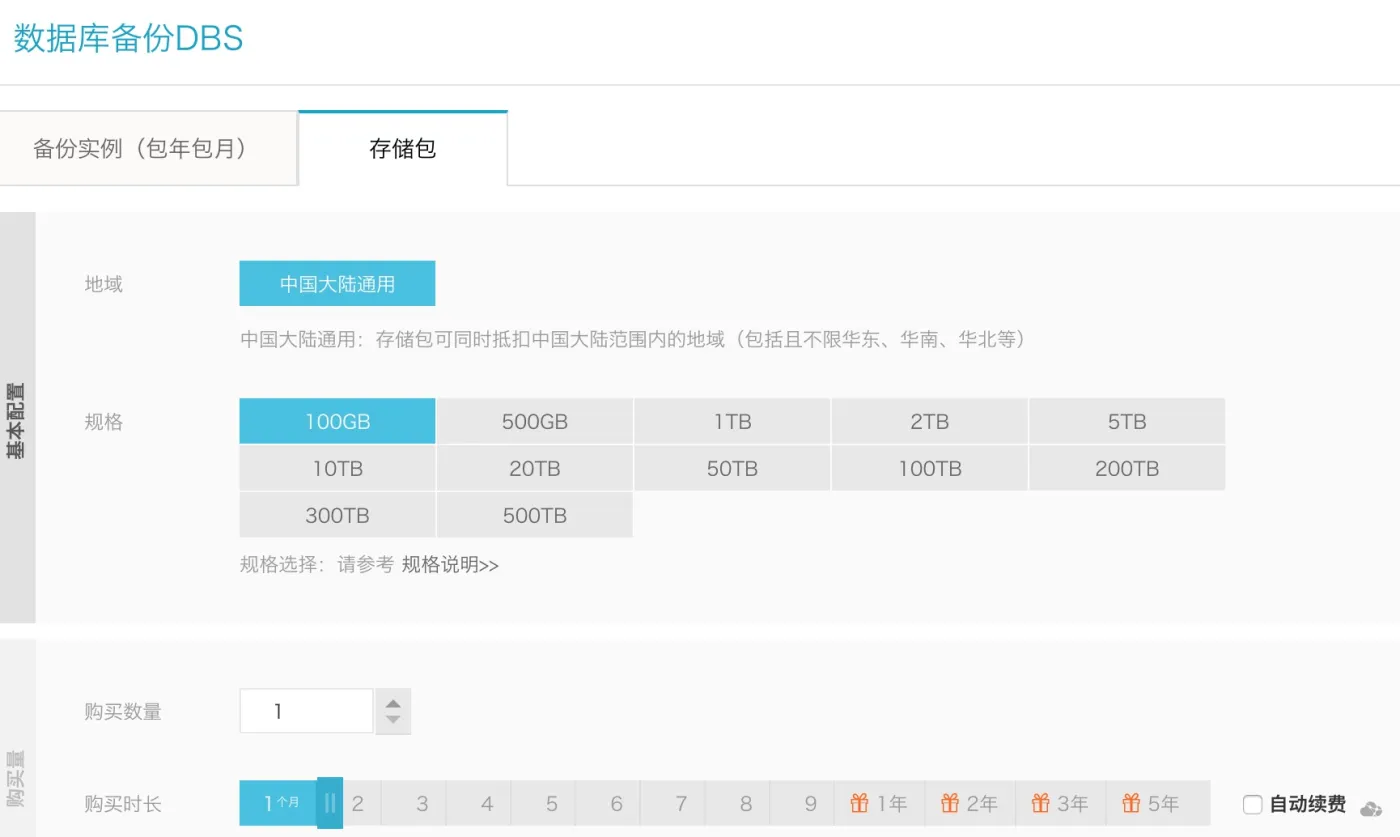Increase purchase quantity with up arrow
Viewport: 1400px width, 837px height.
393,702
